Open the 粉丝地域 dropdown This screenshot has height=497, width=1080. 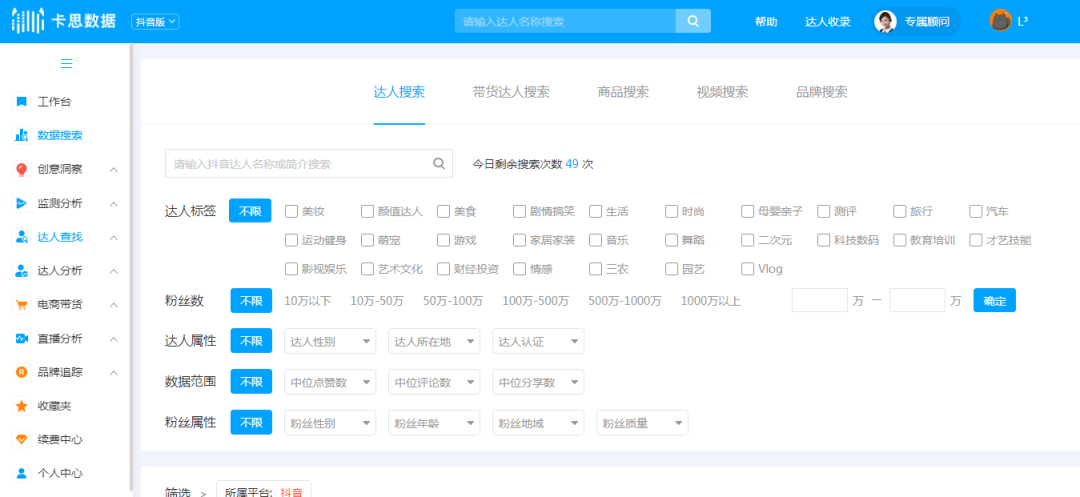[x=538, y=423]
